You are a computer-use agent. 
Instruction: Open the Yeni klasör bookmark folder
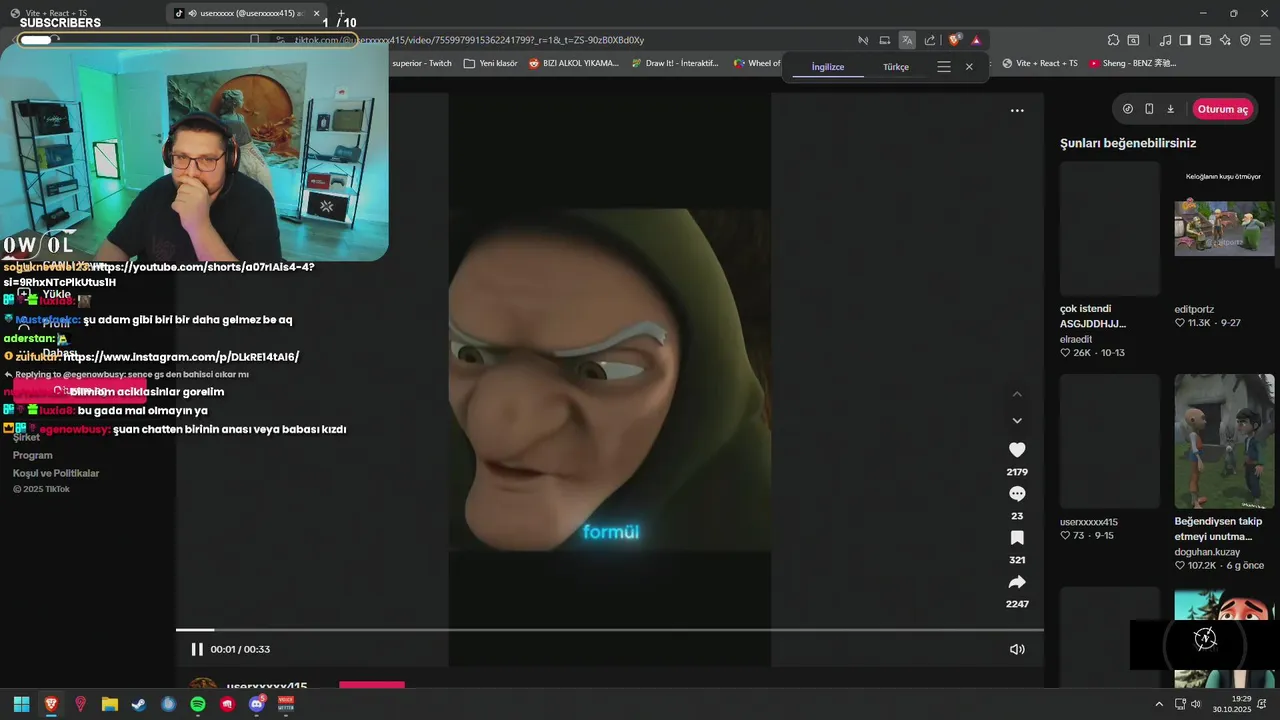tap(491, 63)
